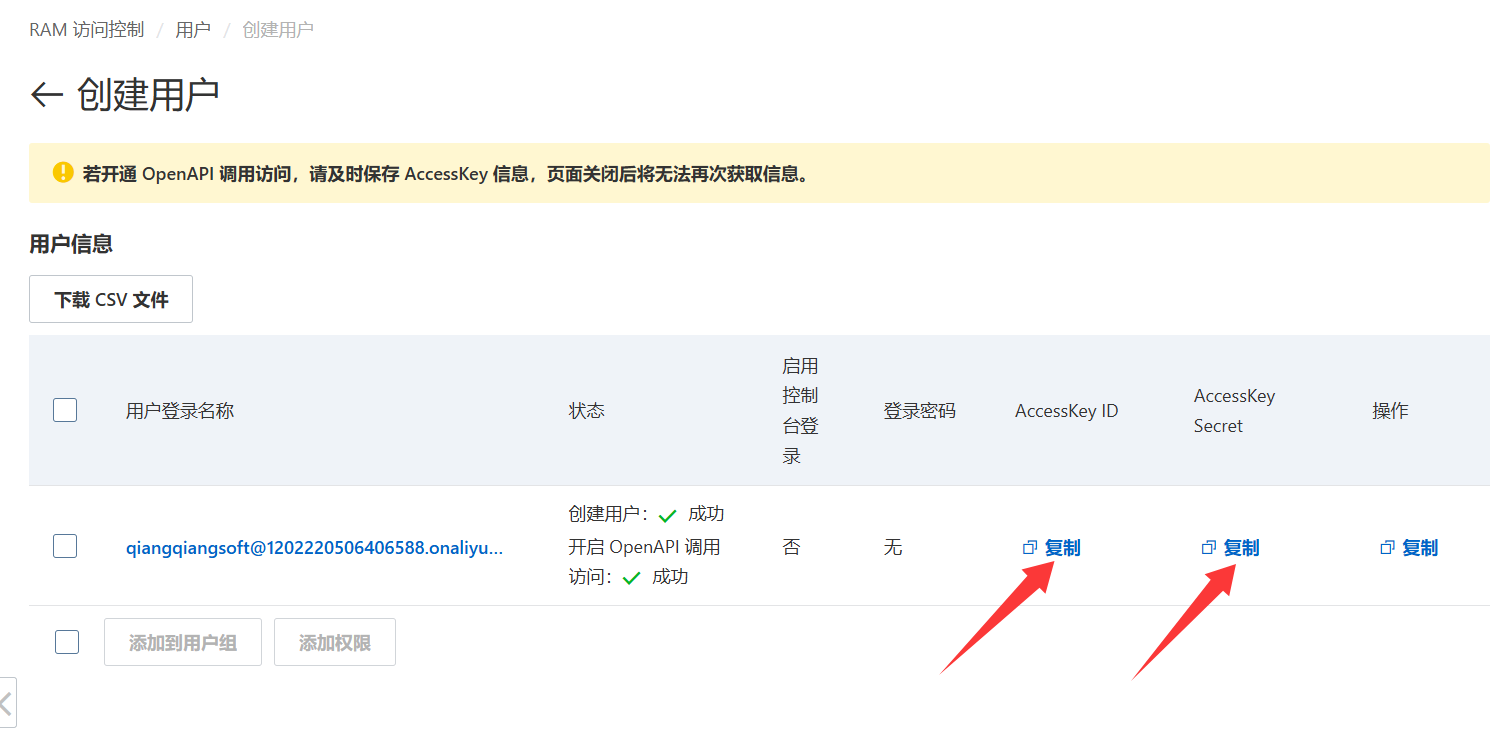
Task: Toggle the select-all checkbox in table header
Action: 65,410
